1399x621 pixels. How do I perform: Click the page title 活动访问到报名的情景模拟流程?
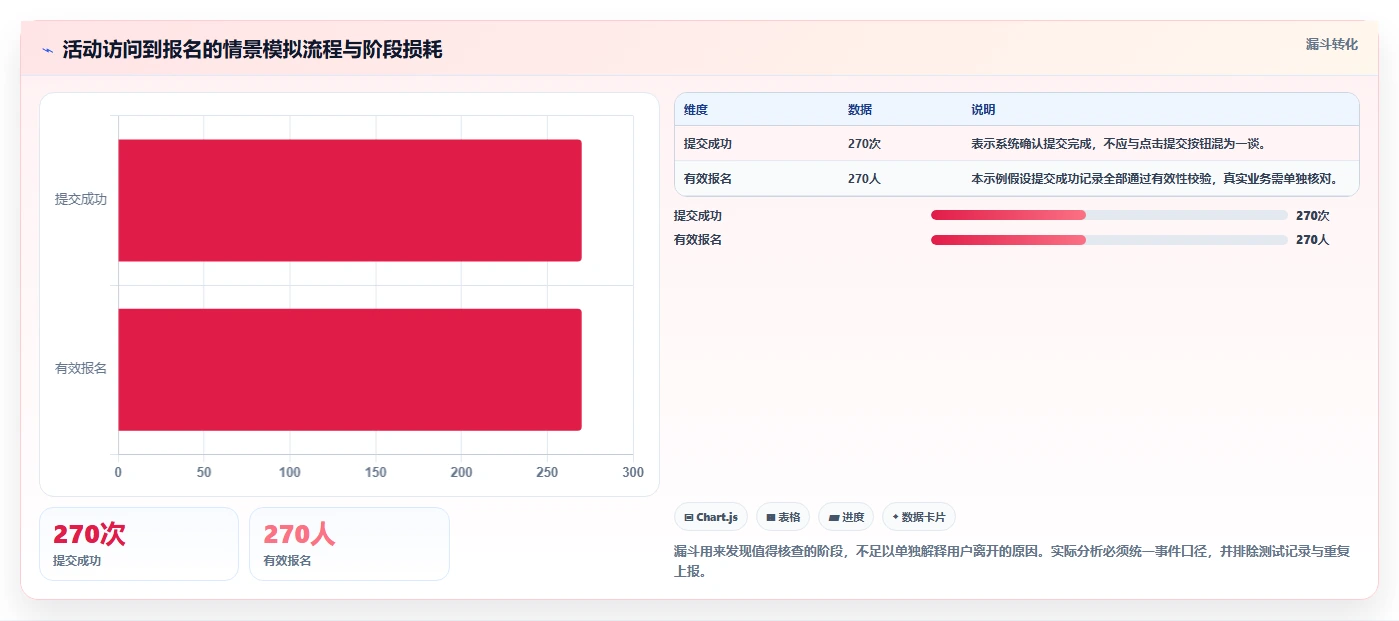pyautogui.click(x=252, y=50)
